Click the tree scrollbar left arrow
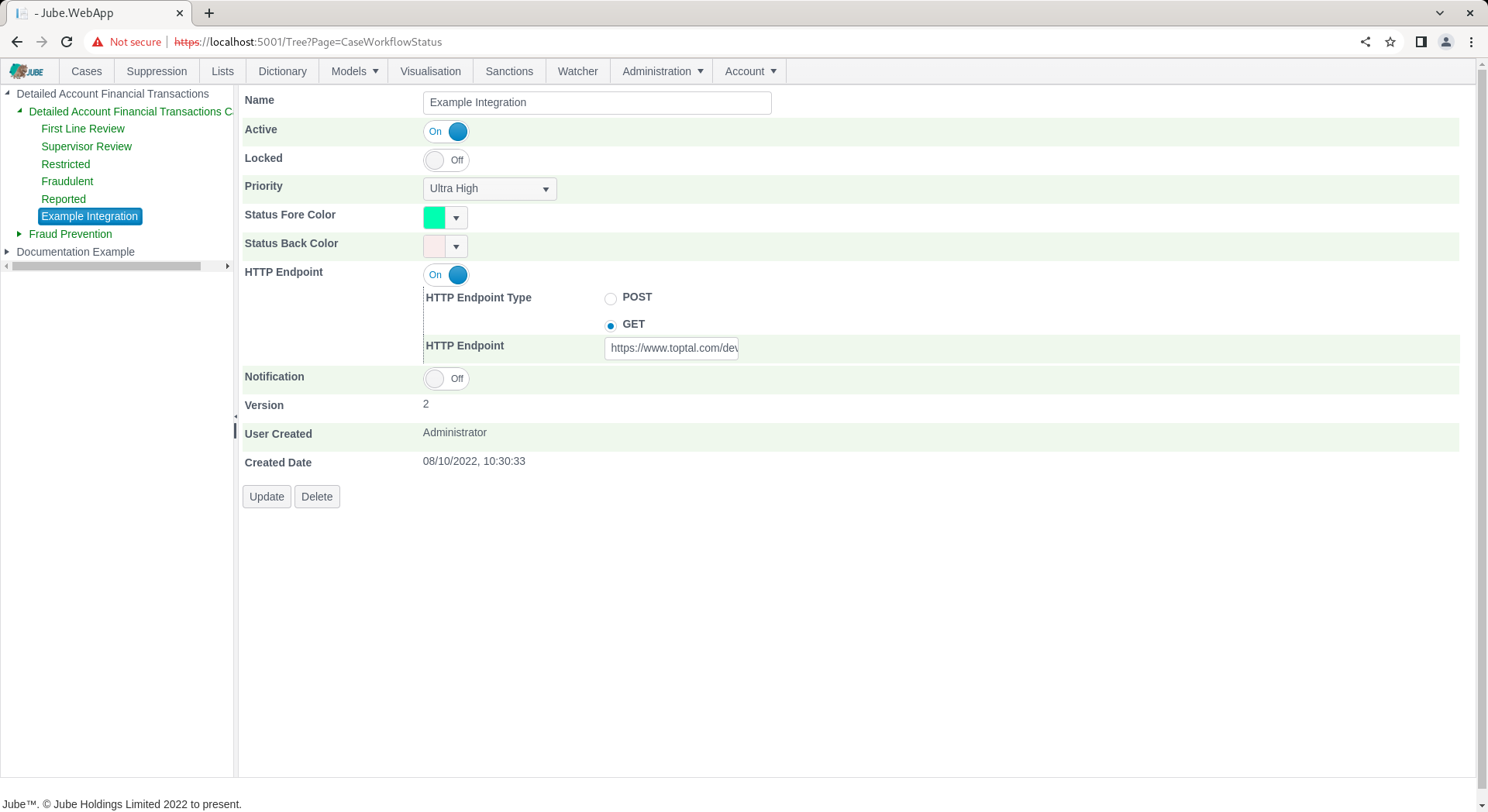The width and height of the screenshot is (1488, 812). 6,267
